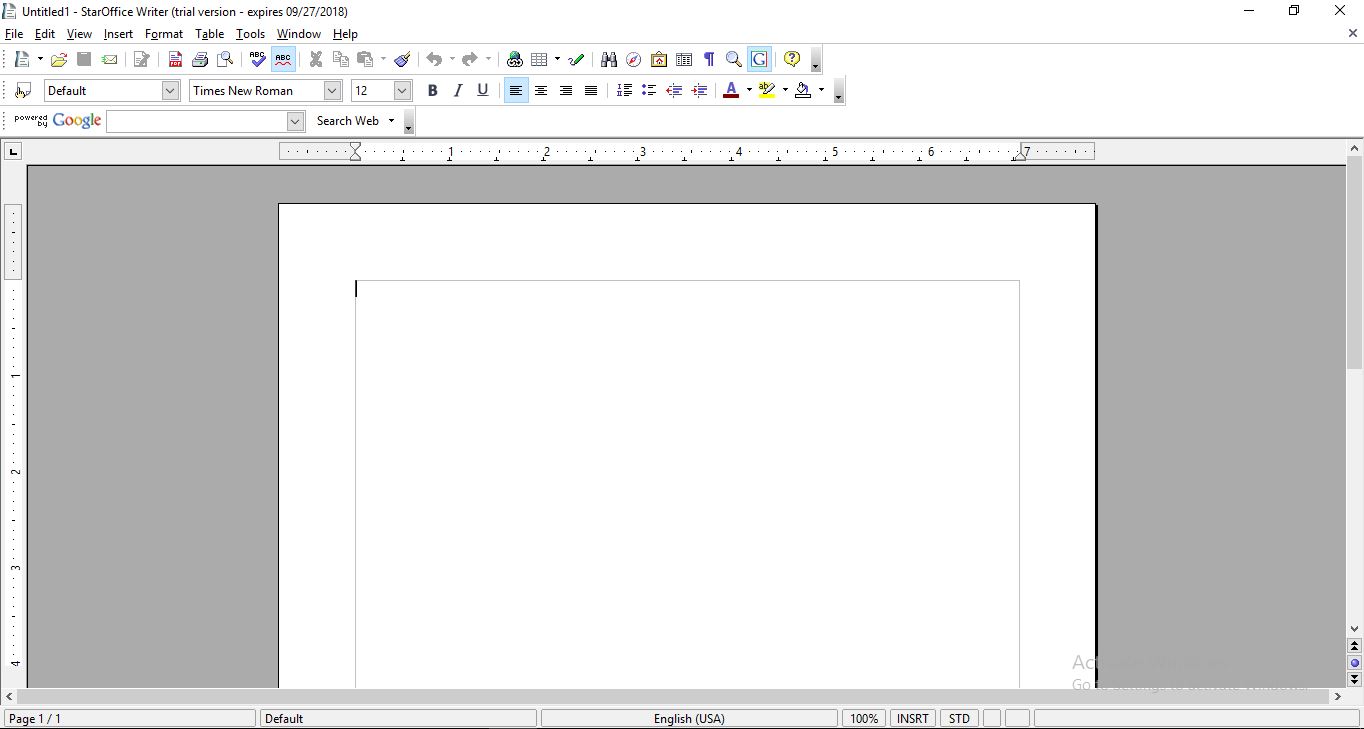Open the Help agent
This screenshot has height=729, width=1364.
(x=791, y=59)
